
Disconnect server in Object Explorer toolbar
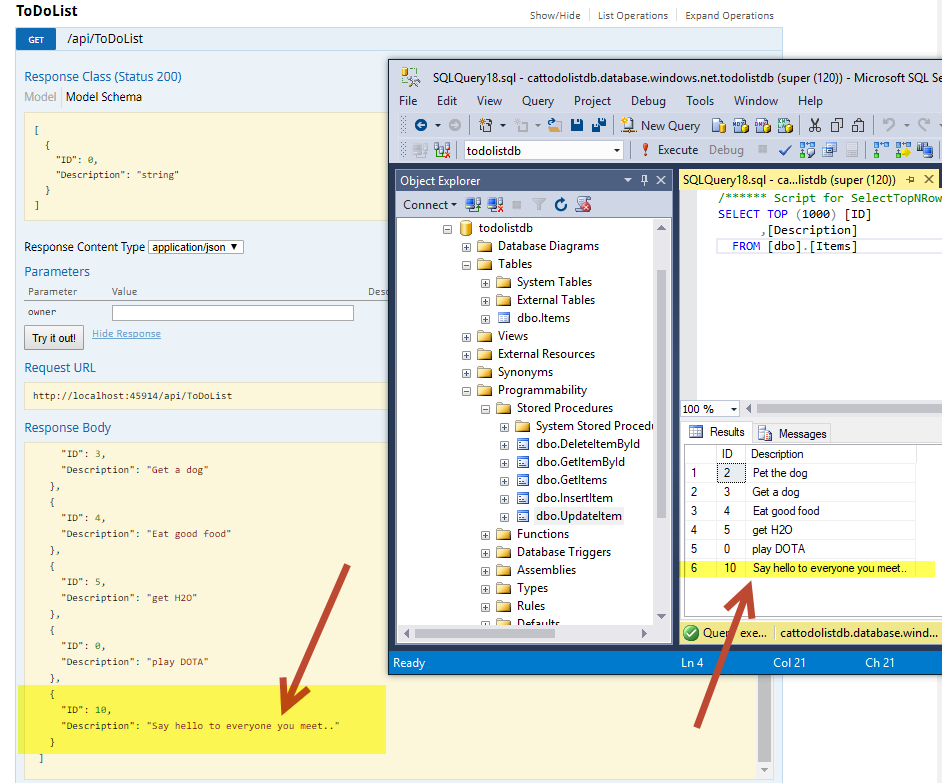click(x=495, y=205)
